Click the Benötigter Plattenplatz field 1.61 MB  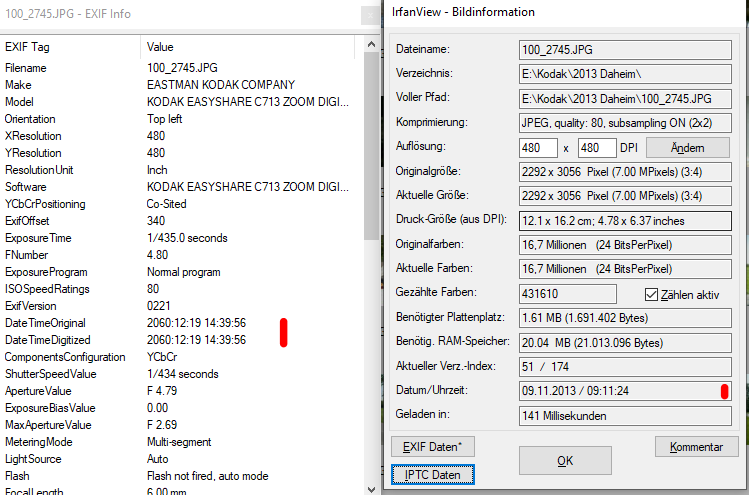[x=625, y=318]
